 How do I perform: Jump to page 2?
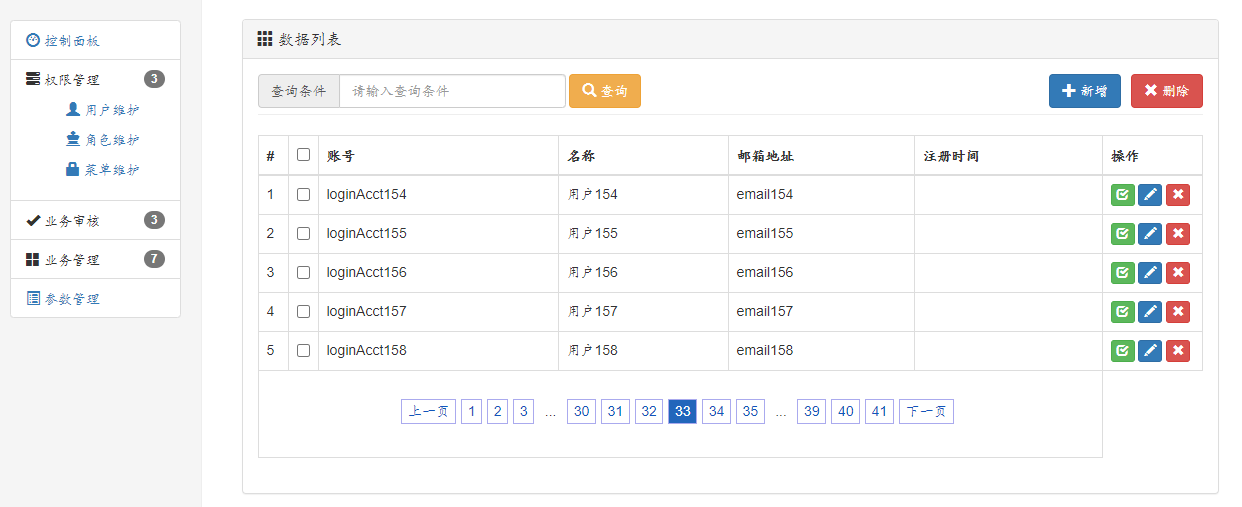[497, 411]
